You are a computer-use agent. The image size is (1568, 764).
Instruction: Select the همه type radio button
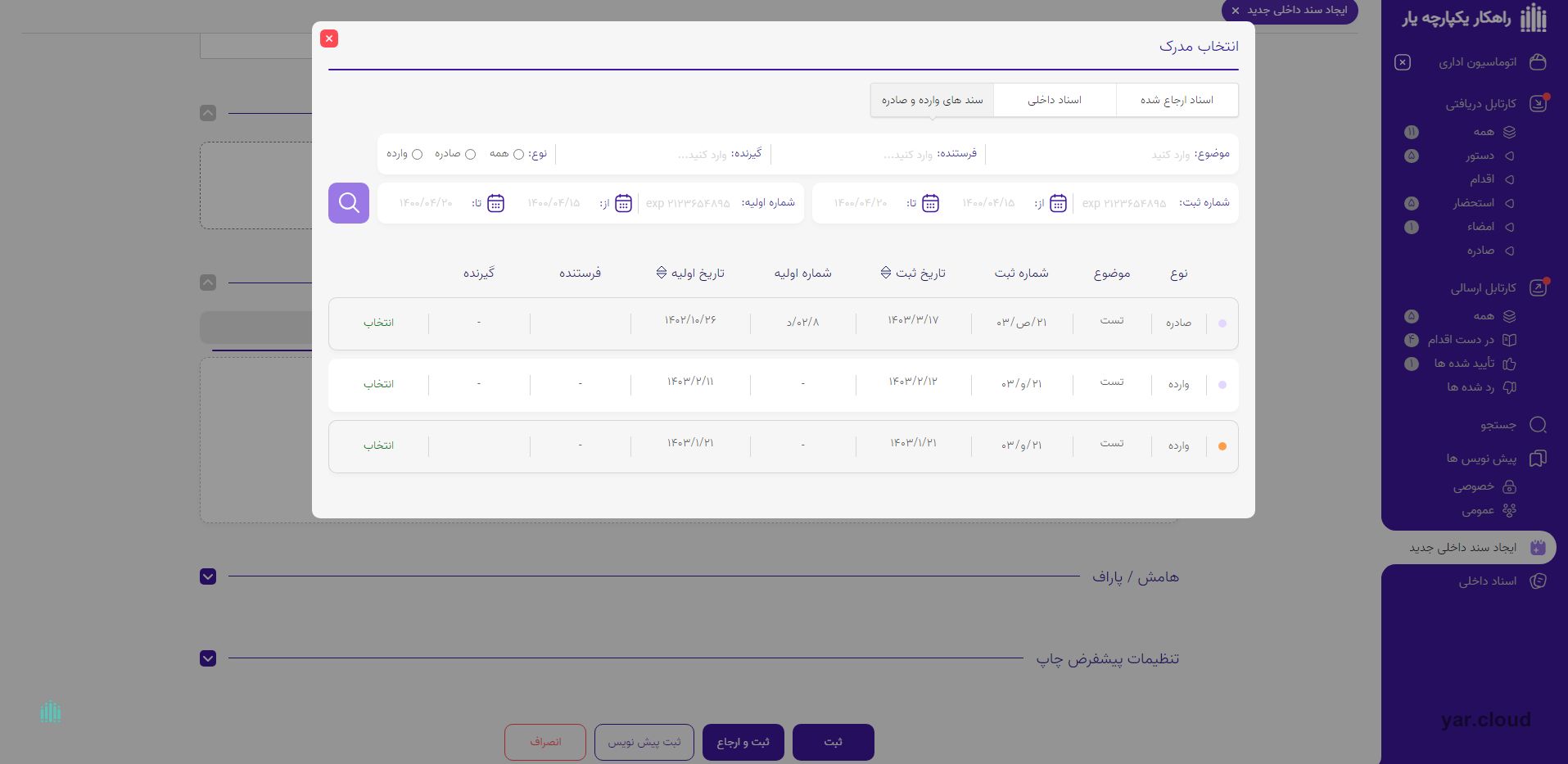click(518, 154)
